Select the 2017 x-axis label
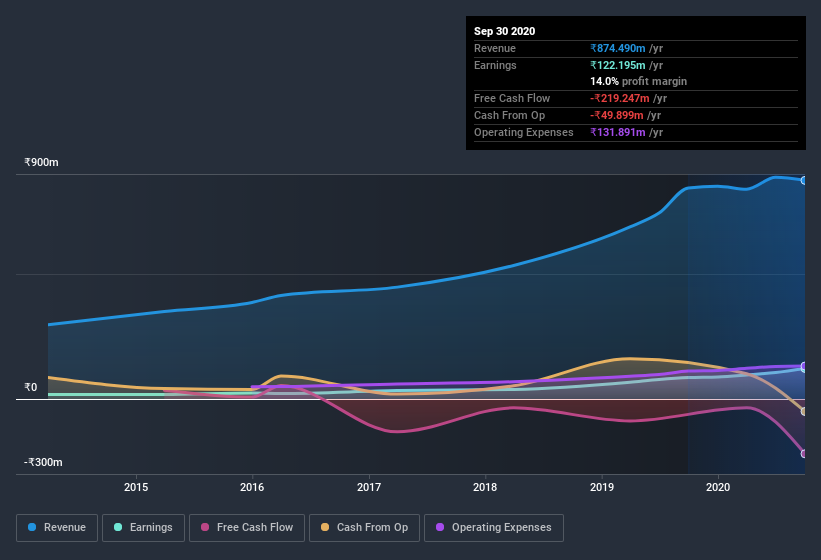The width and height of the screenshot is (821, 560). coord(369,487)
